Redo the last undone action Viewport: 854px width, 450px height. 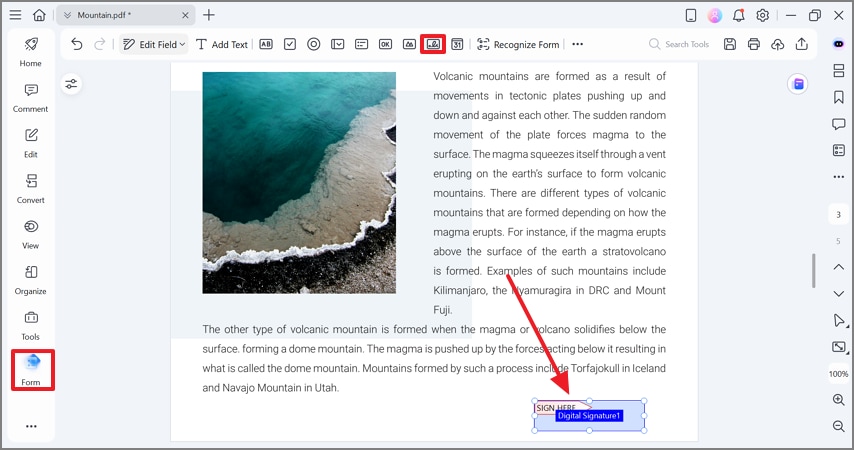100,44
